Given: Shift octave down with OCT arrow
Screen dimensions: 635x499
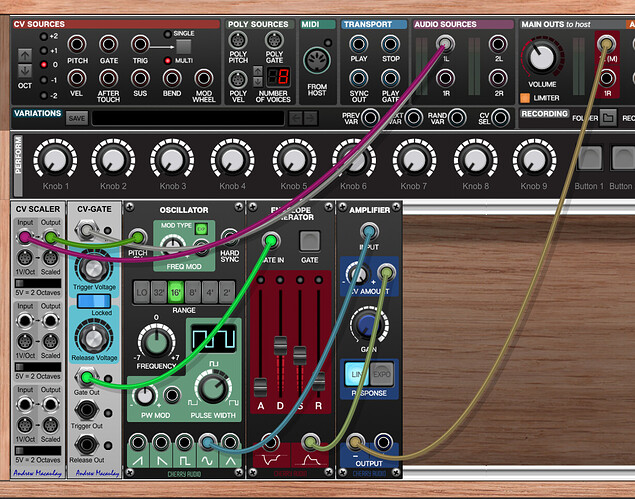Looking at the screenshot, I should click(25, 71).
